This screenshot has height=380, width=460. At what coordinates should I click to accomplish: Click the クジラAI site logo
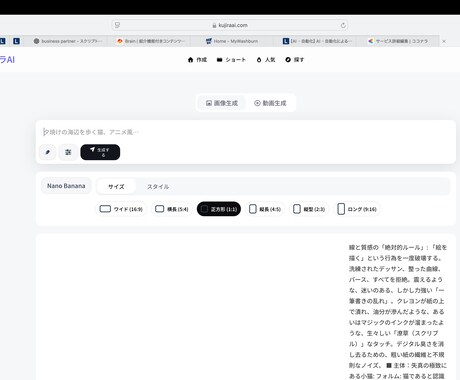coord(7,60)
